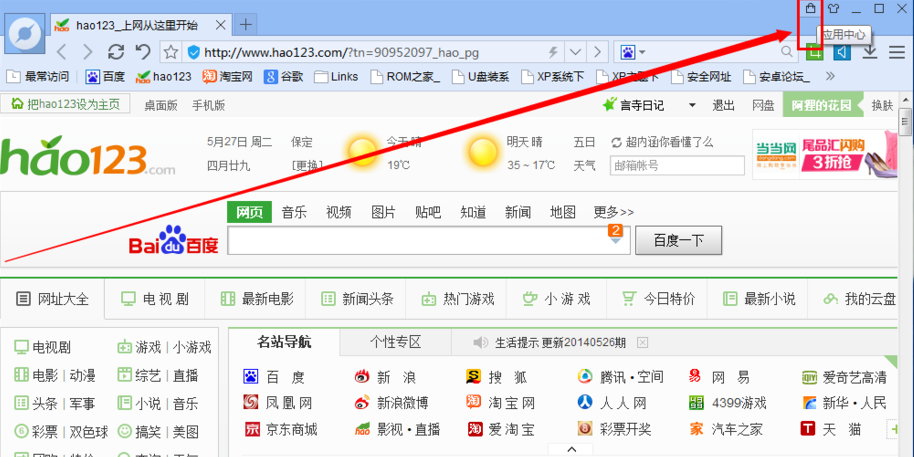This screenshot has height=457, width=914.
Task: Open the 百度 bookmark
Action: (106, 76)
